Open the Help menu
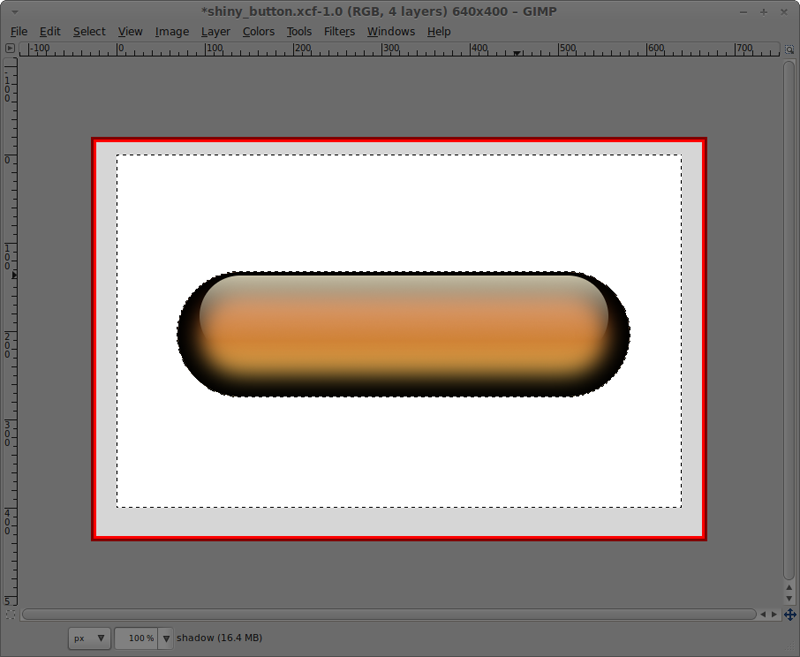The height and width of the screenshot is (657, 800). tap(438, 31)
